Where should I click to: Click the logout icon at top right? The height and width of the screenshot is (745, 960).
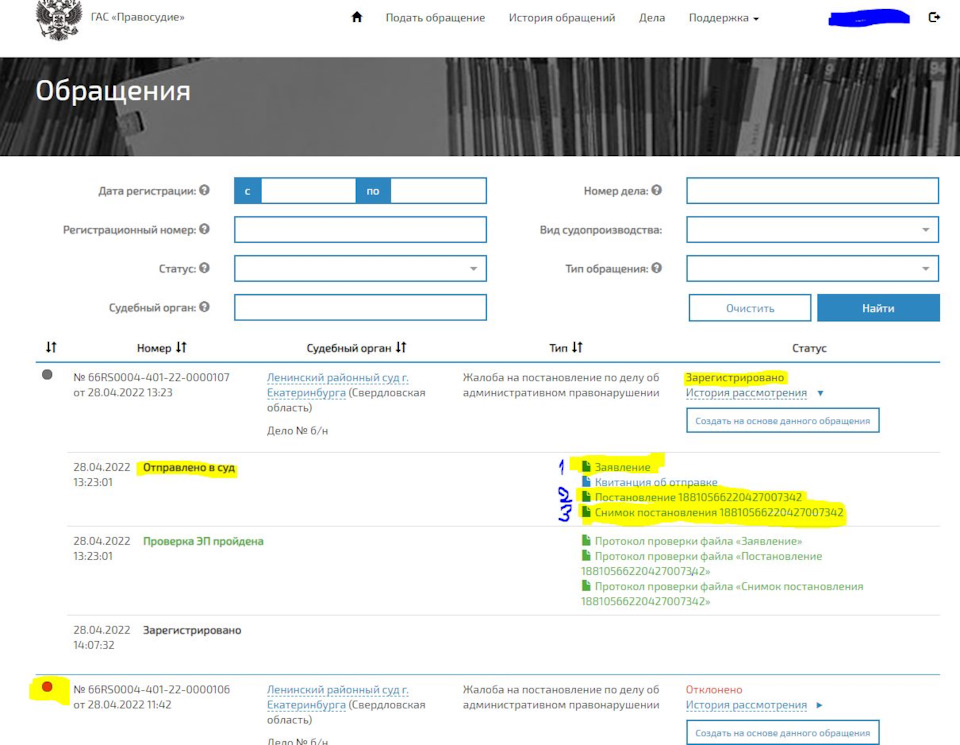point(934,17)
